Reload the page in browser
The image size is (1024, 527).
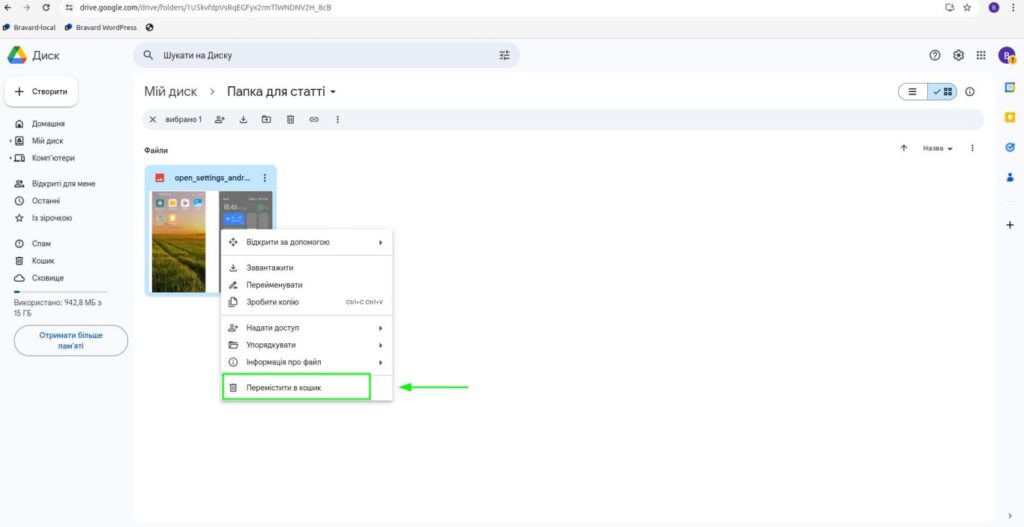46,8
